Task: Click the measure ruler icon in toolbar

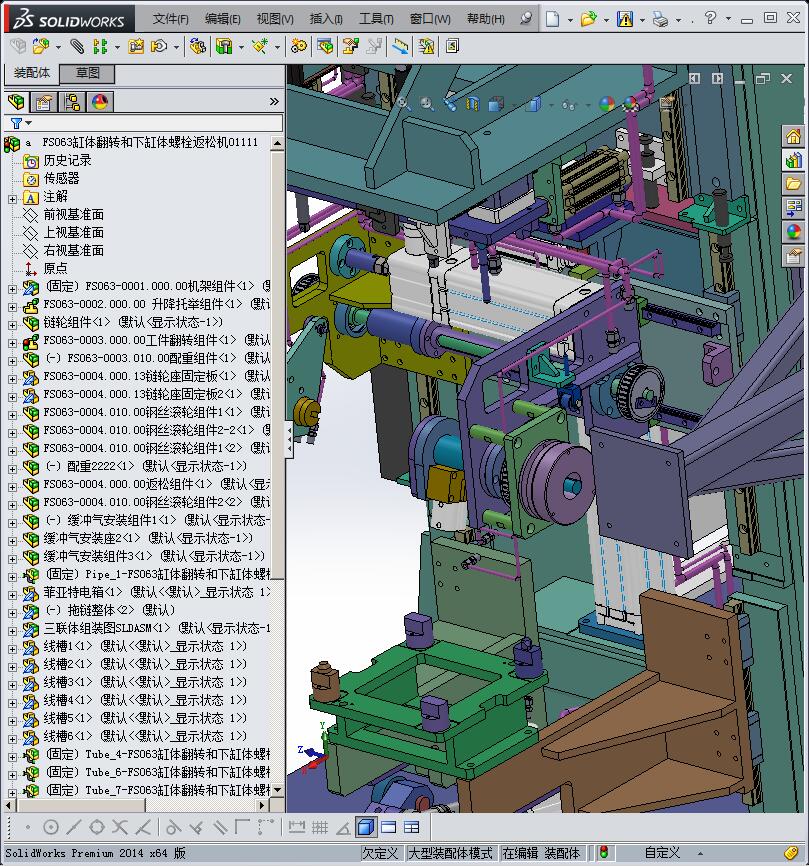Action: 400,46
